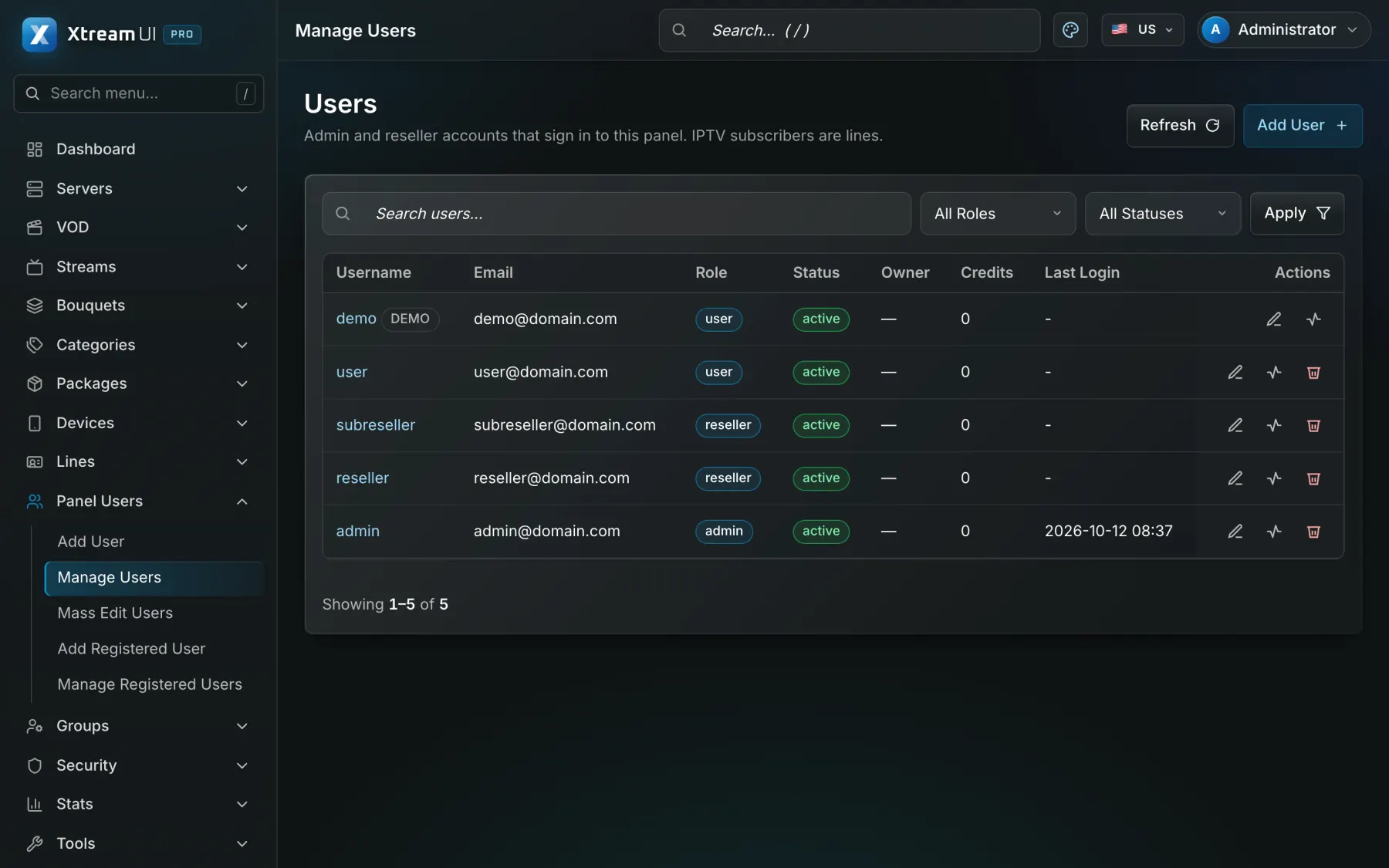Show activity for subreseller row
Image resolution: width=1389 pixels, height=868 pixels.
coord(1274,425)
